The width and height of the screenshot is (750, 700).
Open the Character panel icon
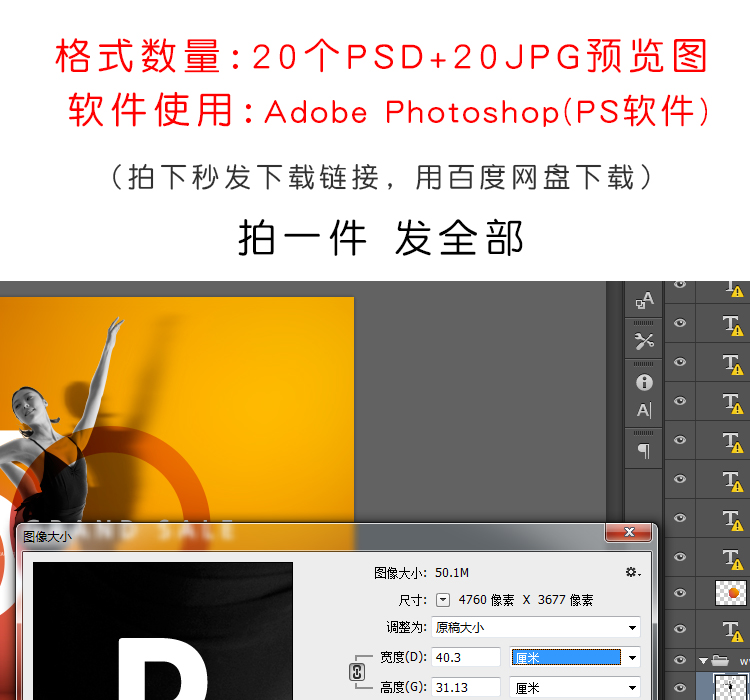tap(644, 410)
